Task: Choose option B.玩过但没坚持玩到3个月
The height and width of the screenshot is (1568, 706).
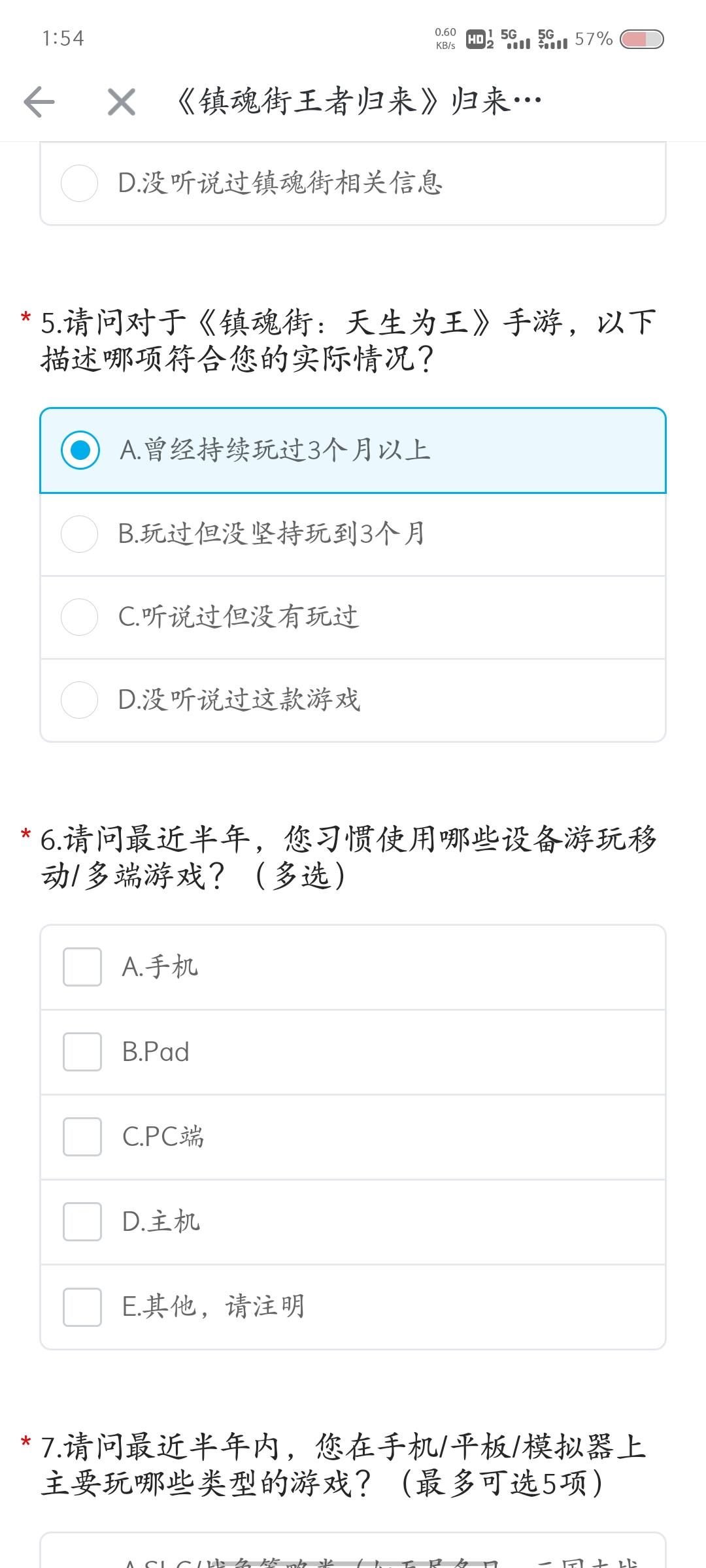Action: 80,534
